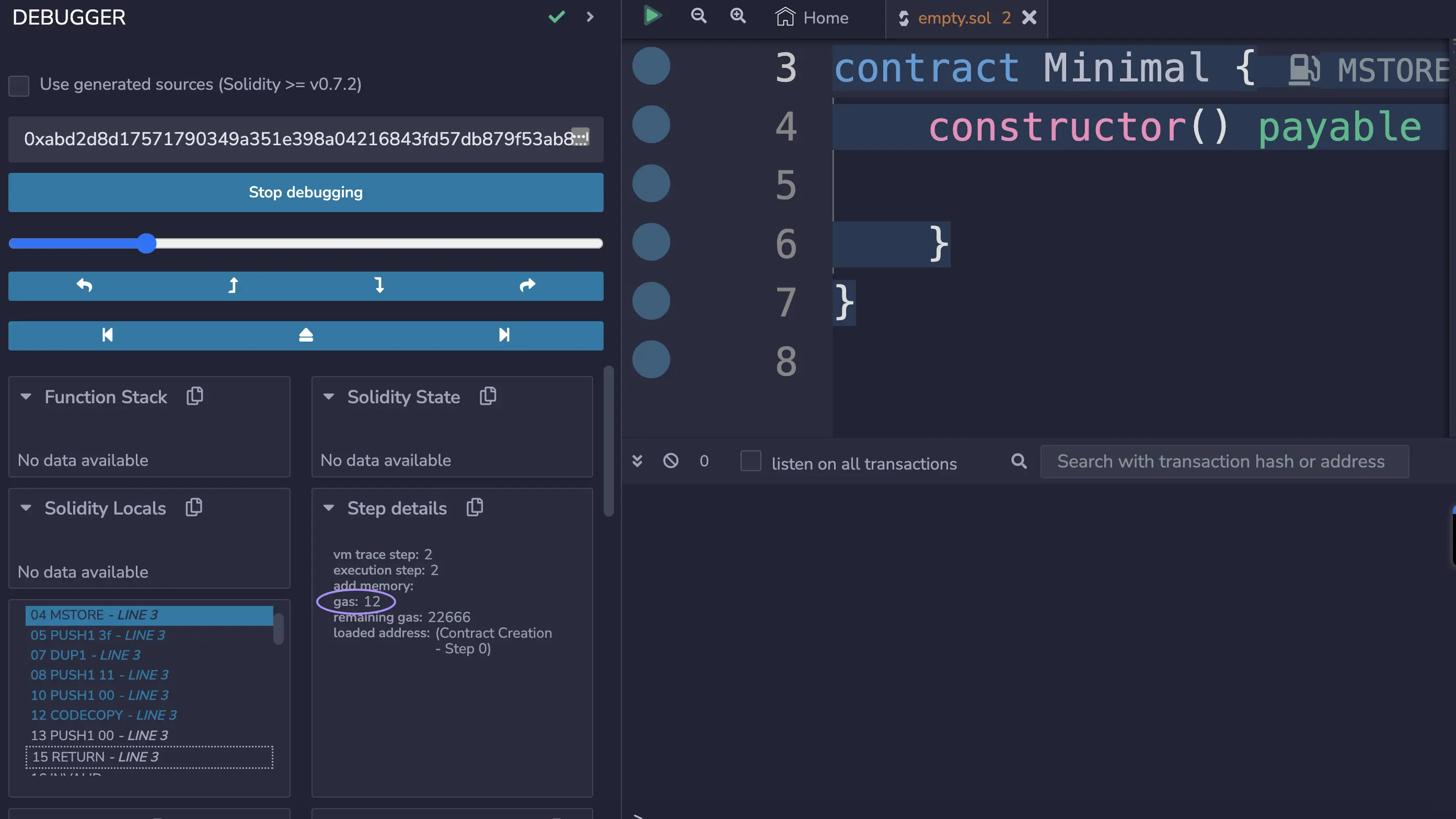Click the step-into debugger icon

(x=378, y=286)
